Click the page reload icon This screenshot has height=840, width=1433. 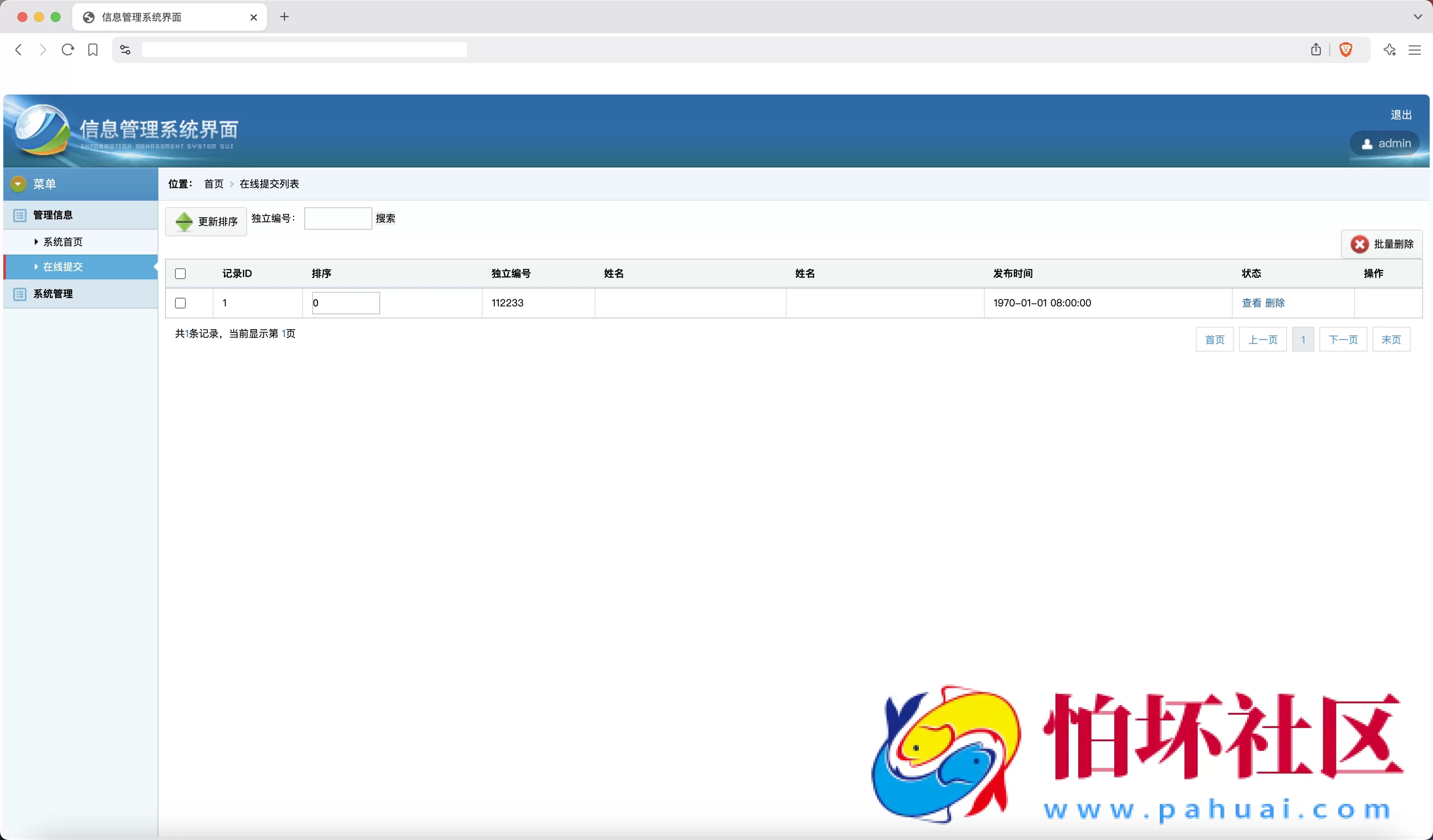coord(67,49)
